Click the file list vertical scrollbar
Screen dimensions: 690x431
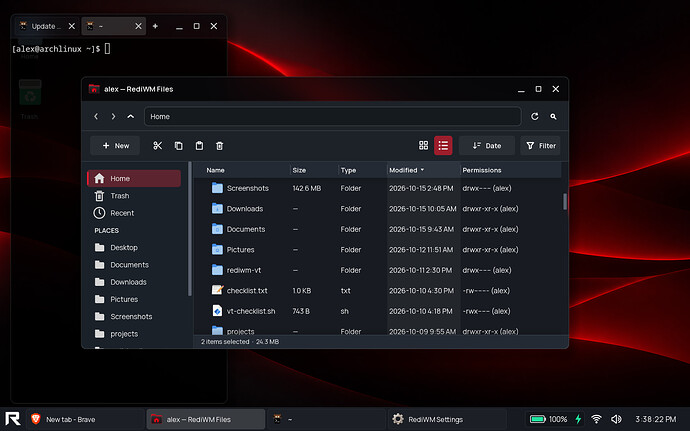(565, 202)
